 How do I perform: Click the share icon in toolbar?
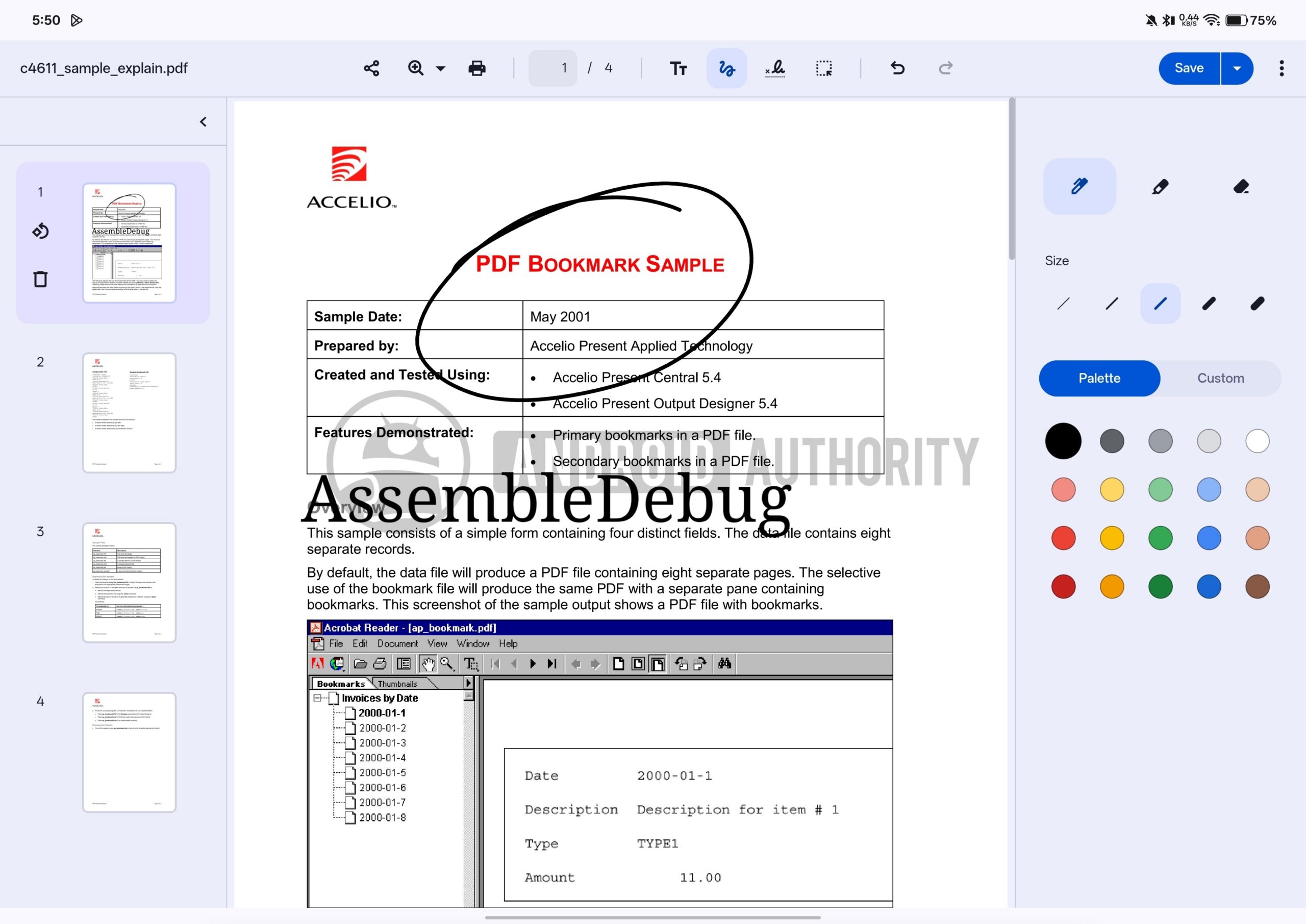coord(371,68)
